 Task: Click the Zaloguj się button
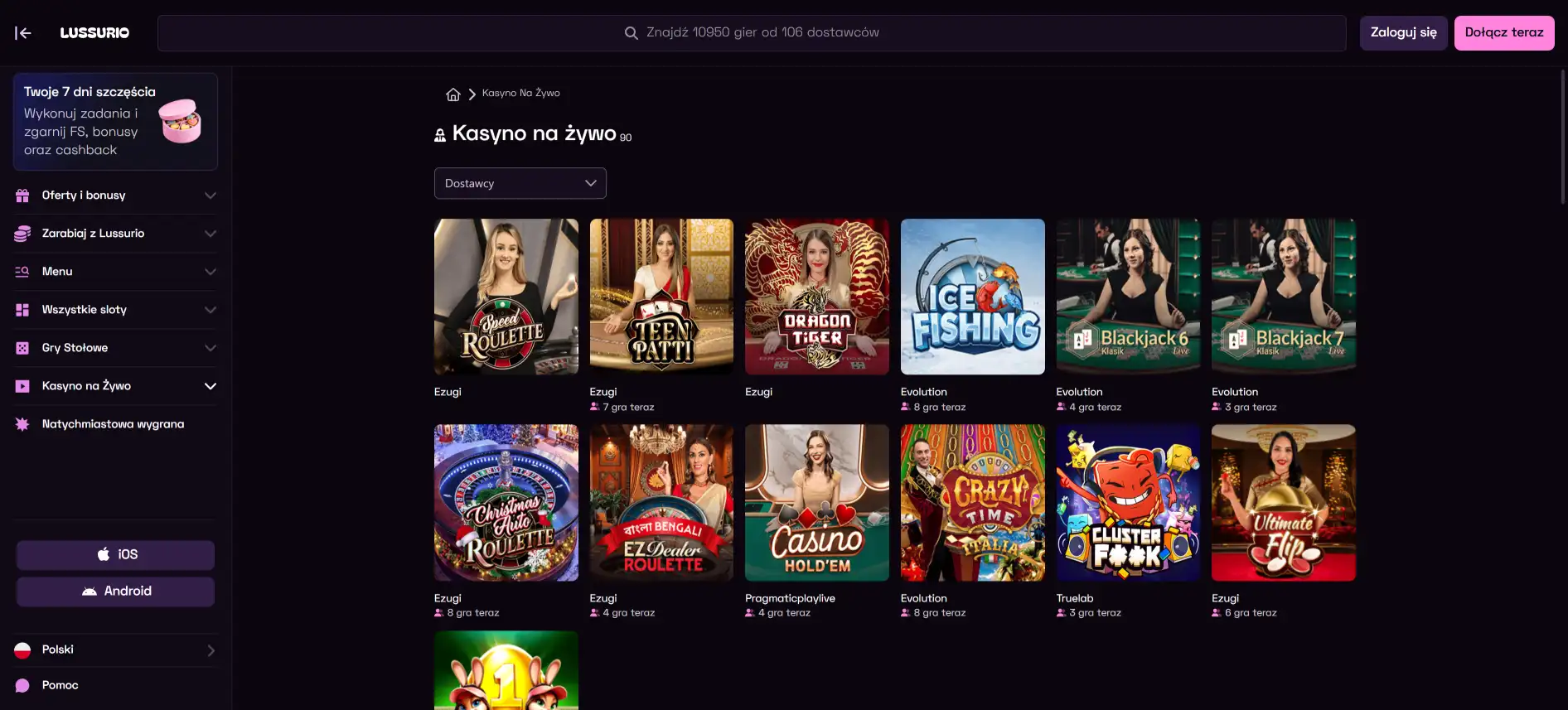(x=1404, y=33)
